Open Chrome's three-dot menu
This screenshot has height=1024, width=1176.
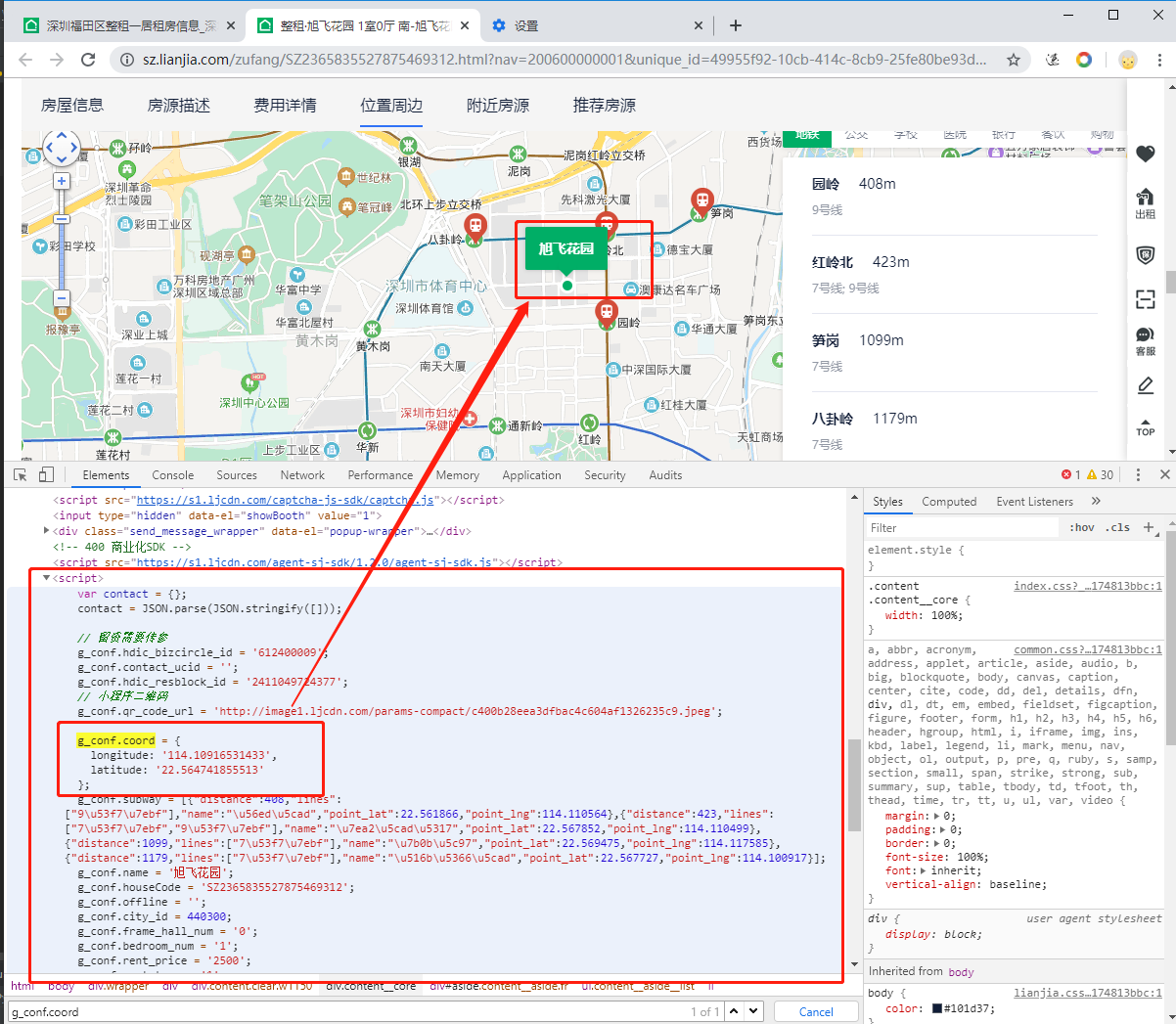(x=1159, y=60)
